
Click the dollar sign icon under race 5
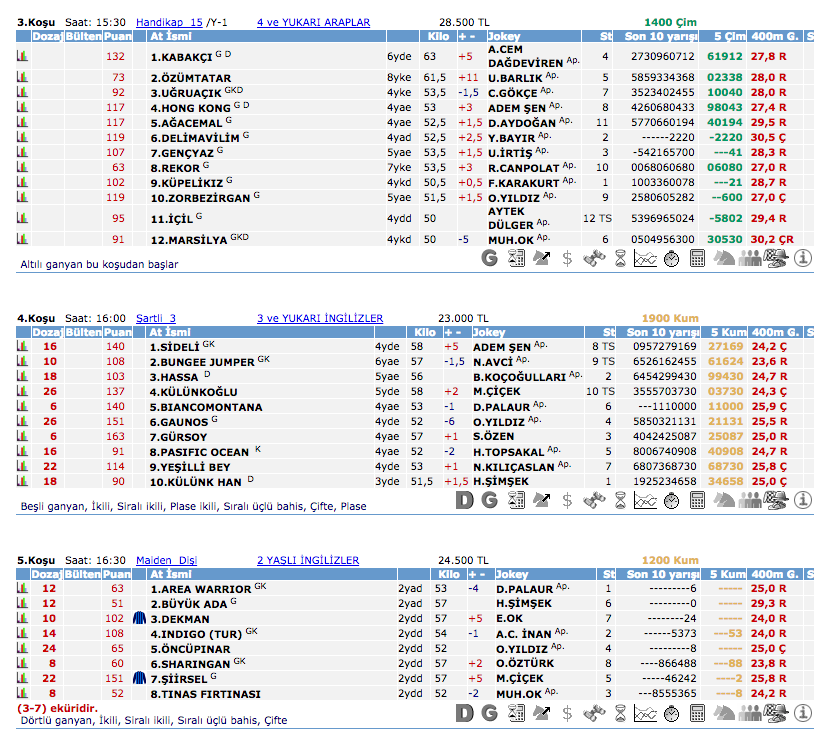click(x=568, y=713)
